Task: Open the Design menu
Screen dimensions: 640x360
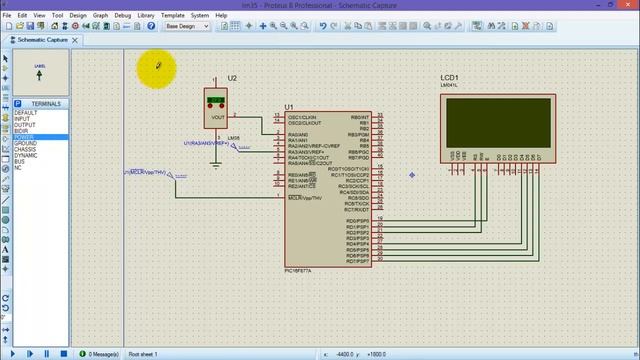Action: click(78, 16)
